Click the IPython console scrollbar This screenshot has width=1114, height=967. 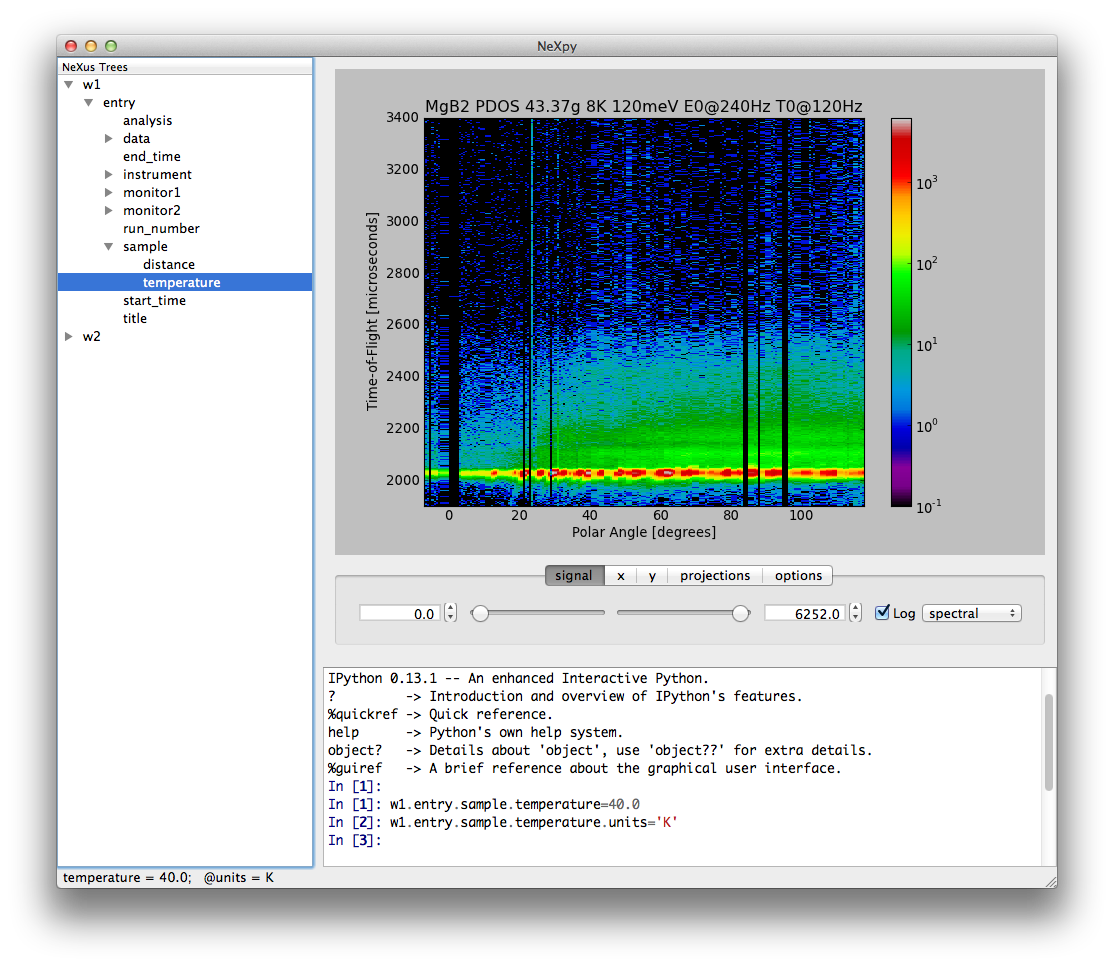click(1049, 742)
